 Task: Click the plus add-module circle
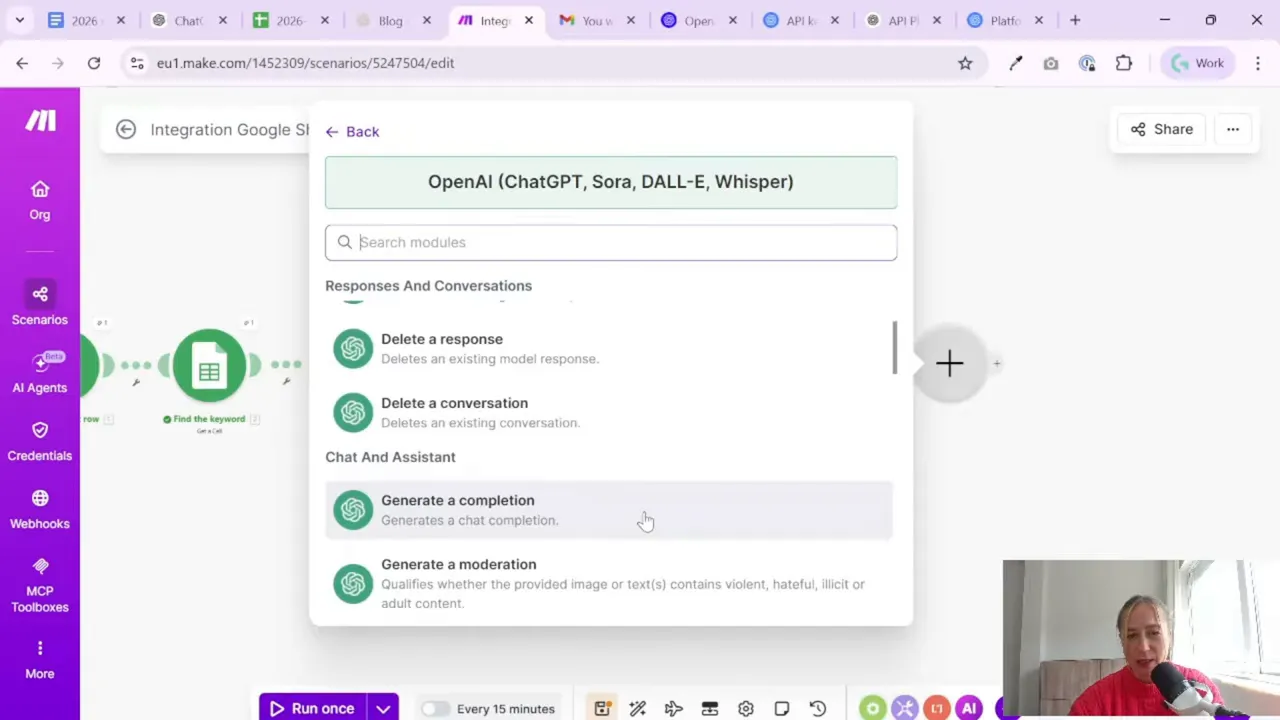click(x=949, y=363)
